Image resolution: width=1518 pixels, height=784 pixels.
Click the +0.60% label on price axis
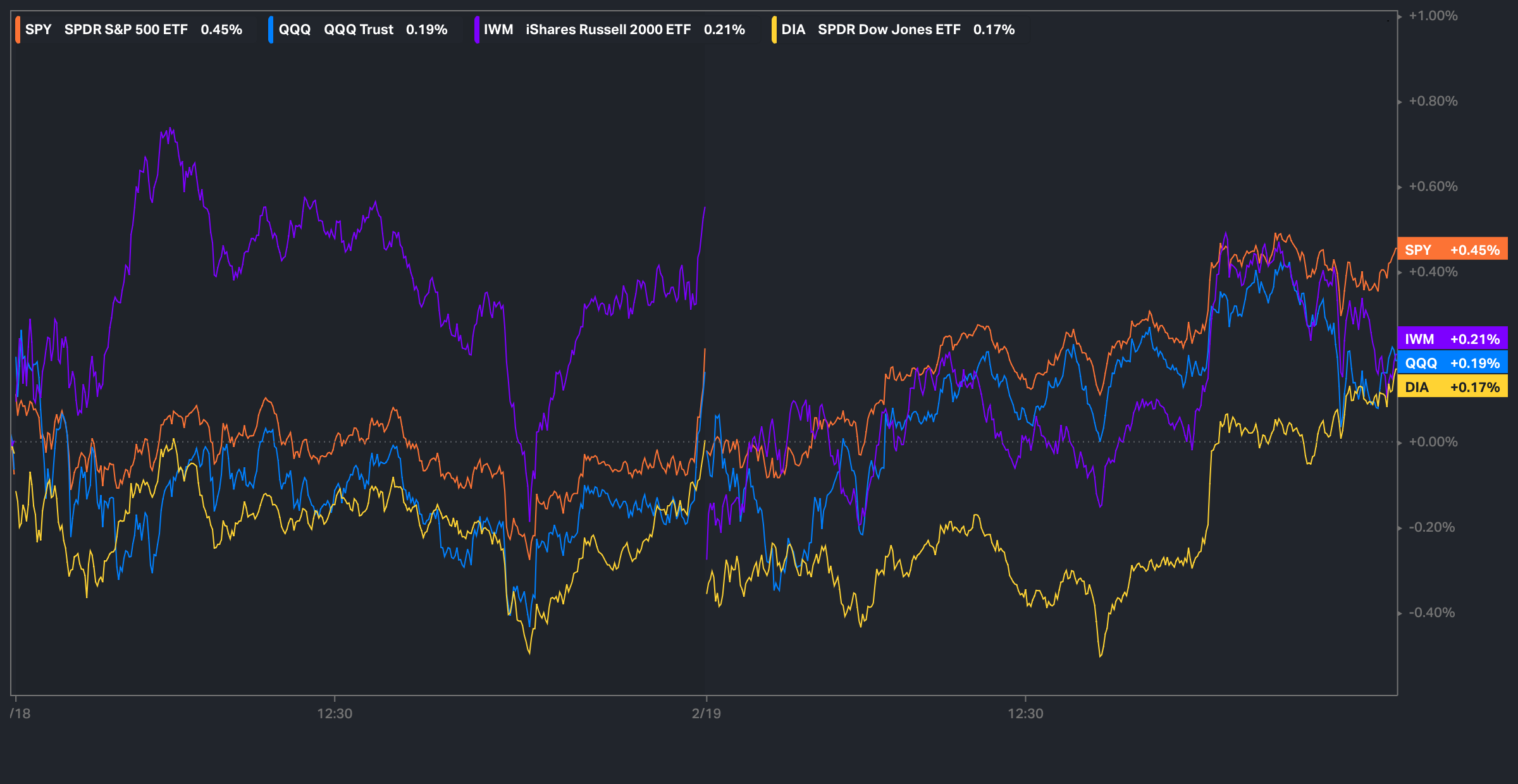click(x=1433, y=187)
